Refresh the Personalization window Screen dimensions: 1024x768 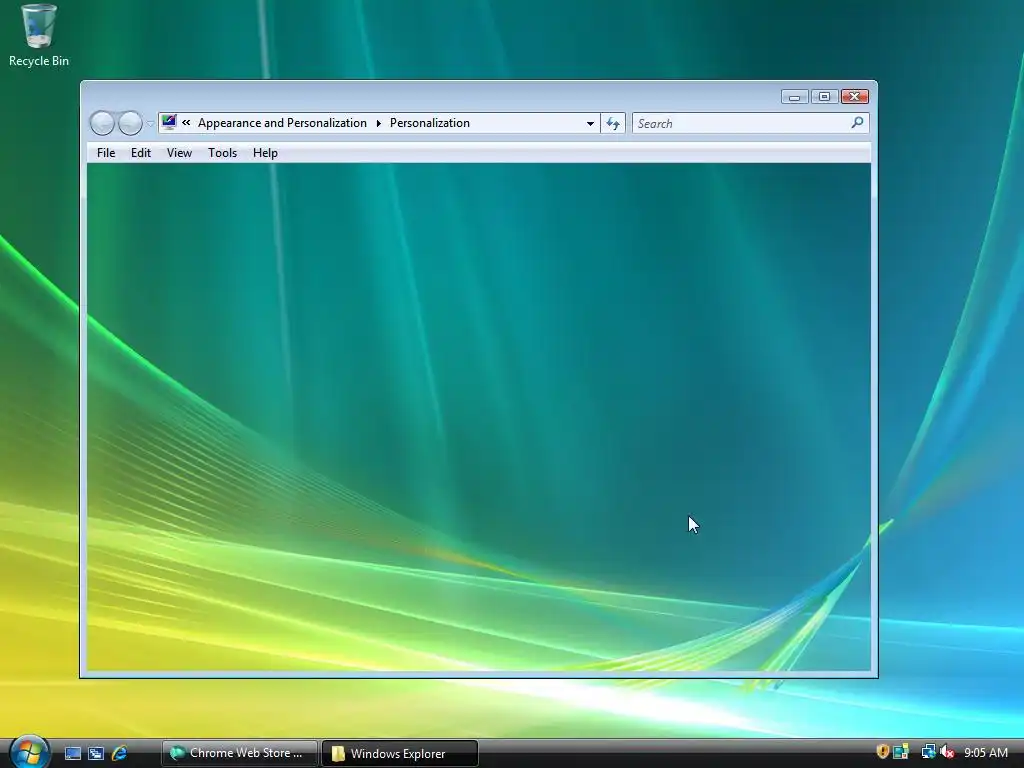pyautogui.click(x=613, y=123)
